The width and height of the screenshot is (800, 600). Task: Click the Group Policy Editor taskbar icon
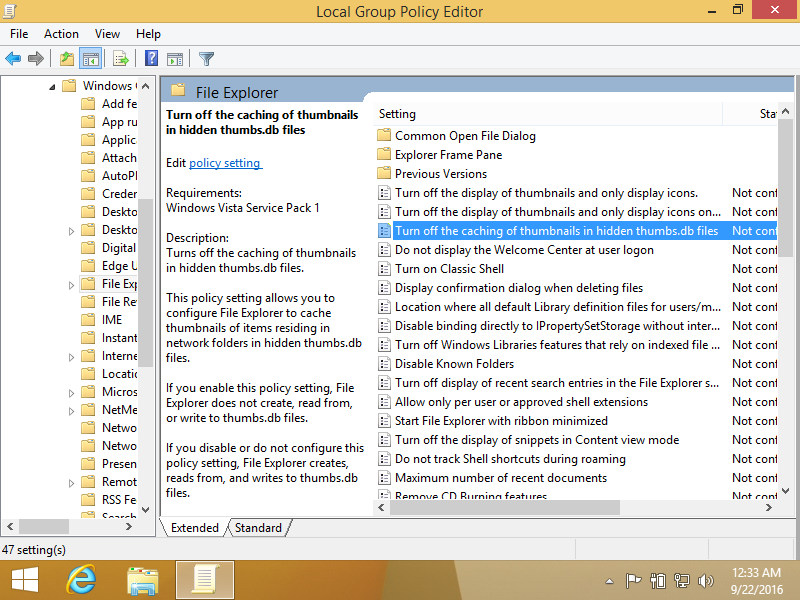(205, 580)
